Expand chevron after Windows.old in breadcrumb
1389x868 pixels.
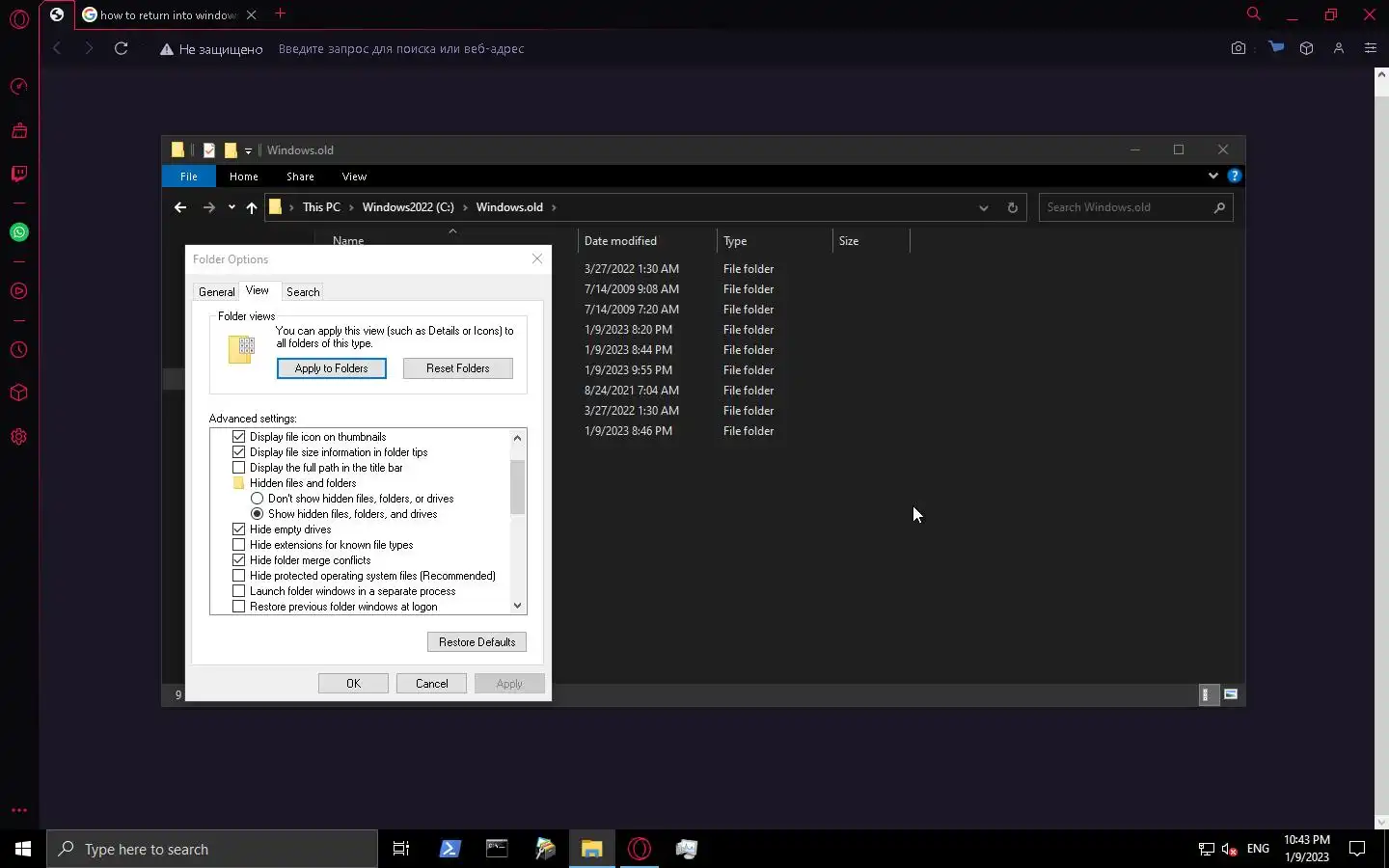pyautogui.click(x=554, y=207)
